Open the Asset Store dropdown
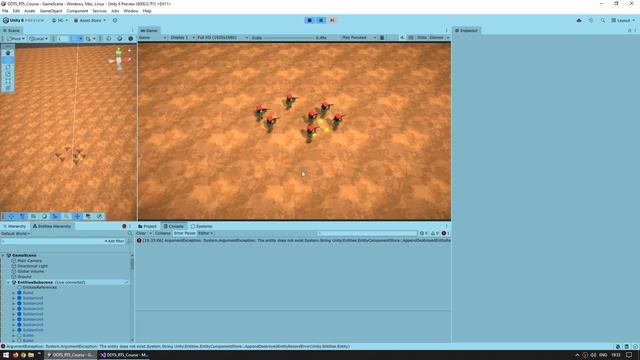 tap(90, 20)
